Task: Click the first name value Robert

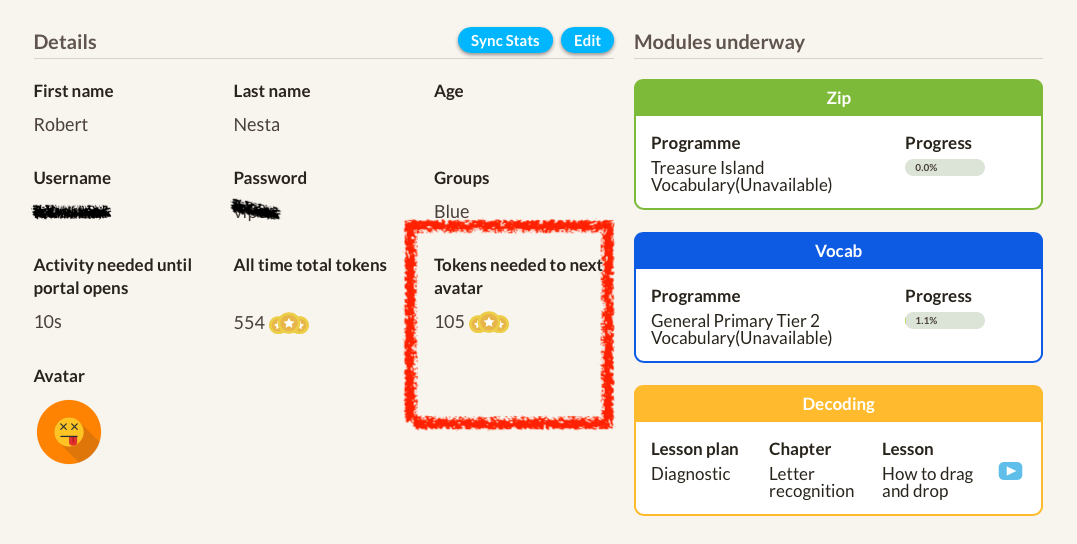Action: pos(61,125)
